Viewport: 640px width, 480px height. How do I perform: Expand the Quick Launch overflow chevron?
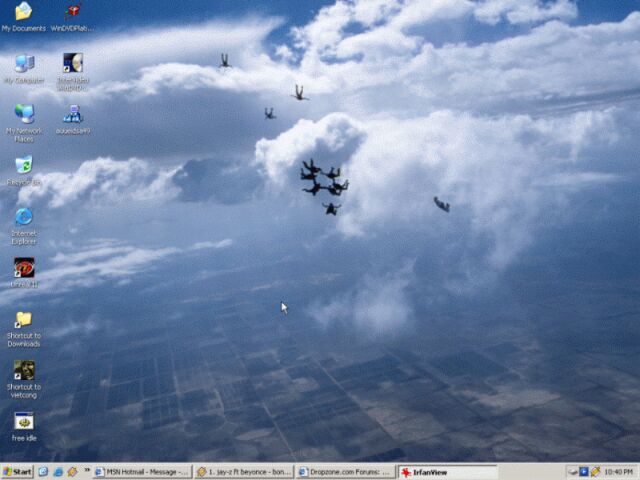[x=87, y=471]
